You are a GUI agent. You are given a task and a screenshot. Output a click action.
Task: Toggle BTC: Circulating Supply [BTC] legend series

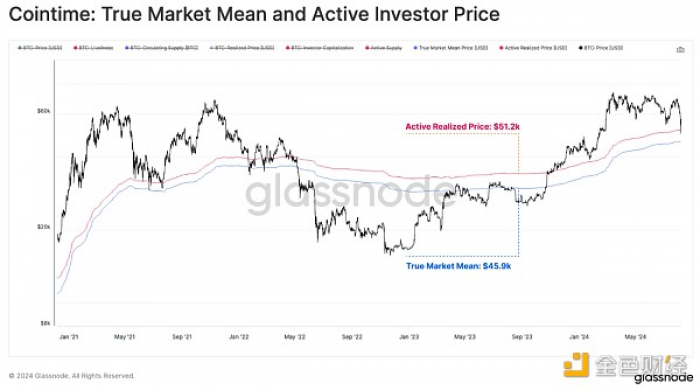pyautogui.click(x=164, y=48)
